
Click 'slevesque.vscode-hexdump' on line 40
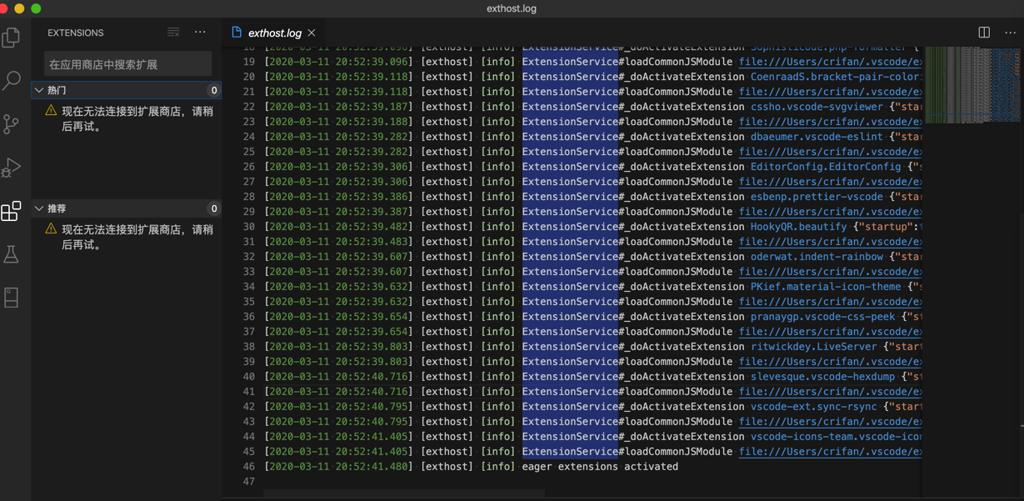pos(823,376)
